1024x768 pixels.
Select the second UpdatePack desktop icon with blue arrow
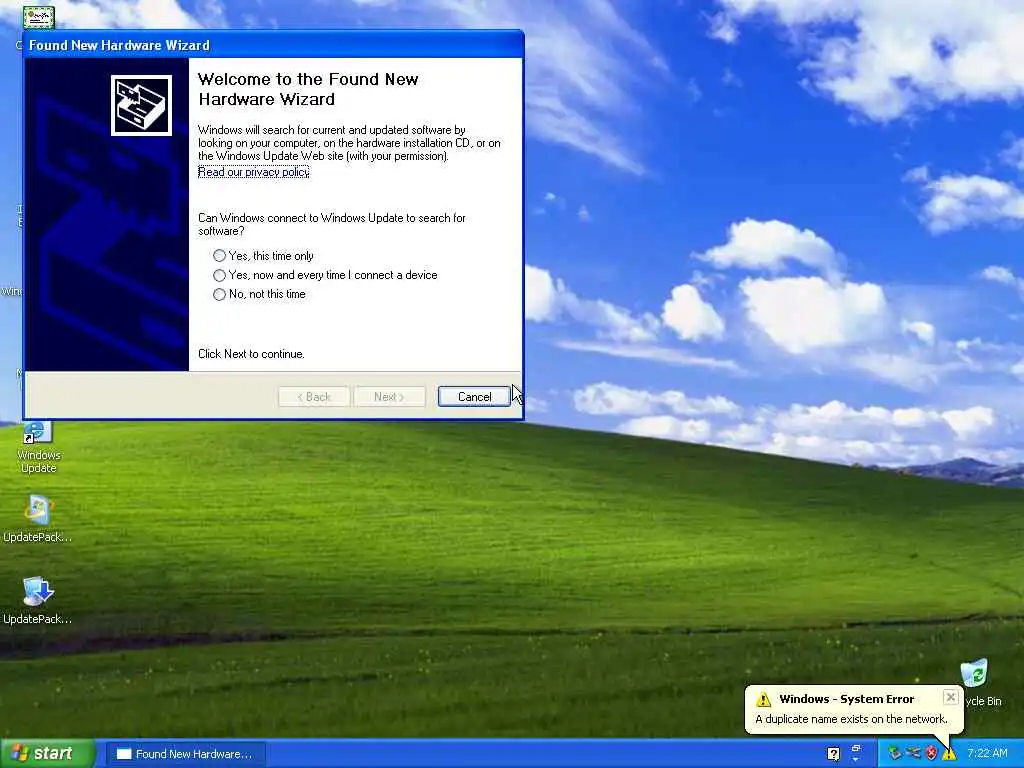pos(37,601)
